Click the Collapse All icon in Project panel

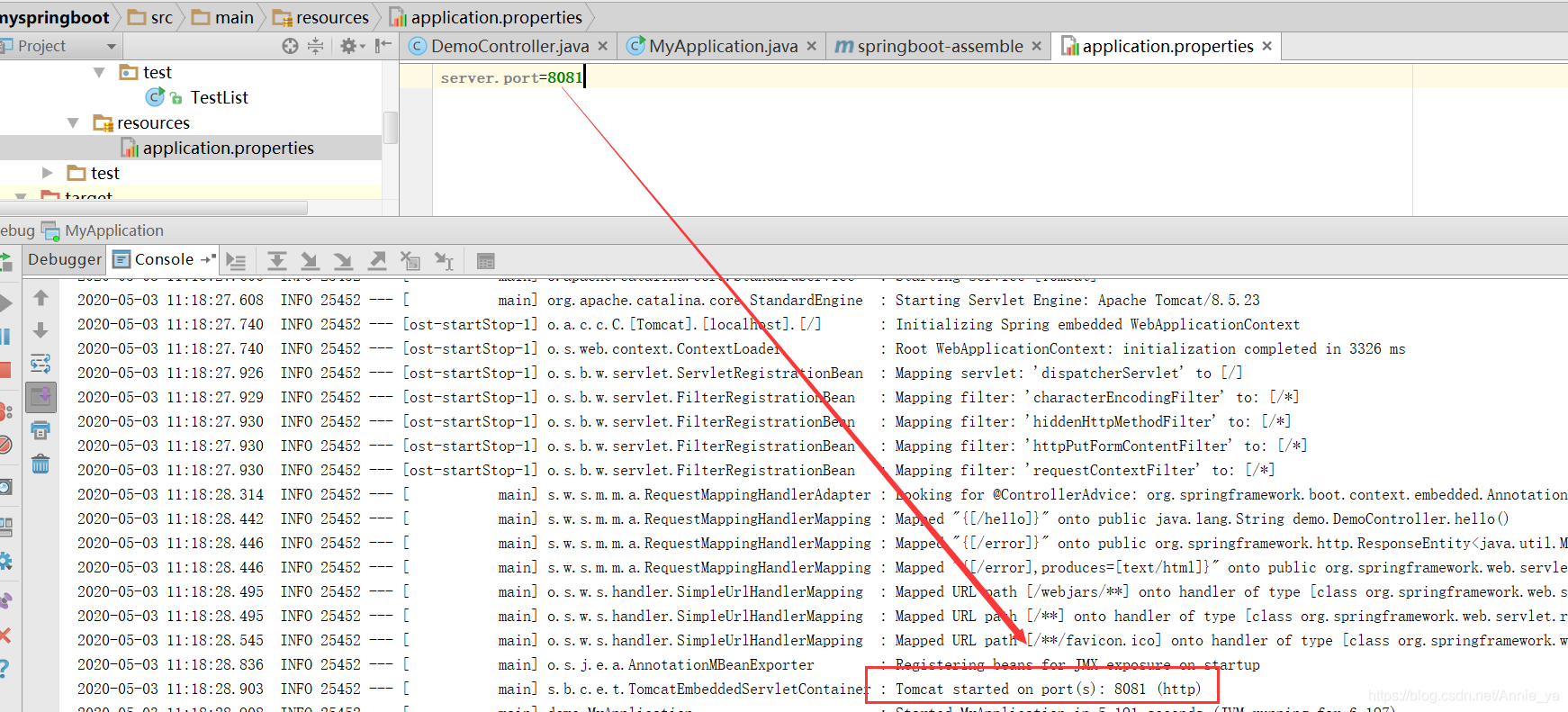[316, 46]
